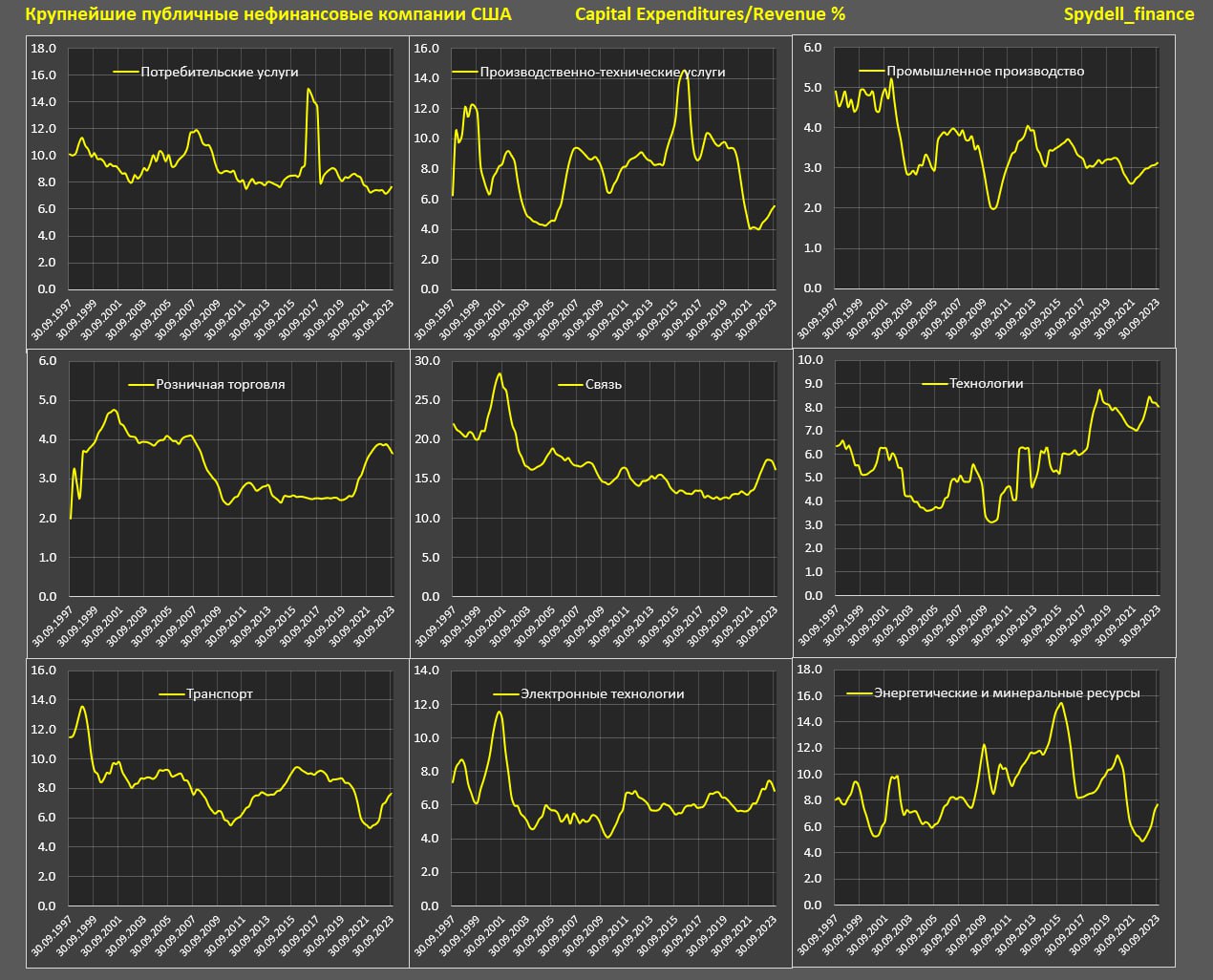Select the "Потребительские услуги" legend label
This screenshot has height=980, width=1213.
point(220,72)
